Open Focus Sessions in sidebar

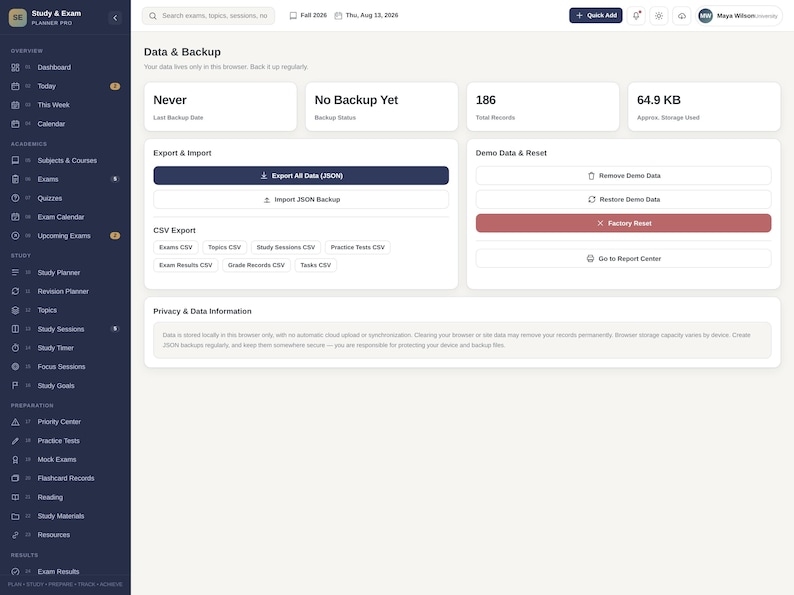(65, 367)
